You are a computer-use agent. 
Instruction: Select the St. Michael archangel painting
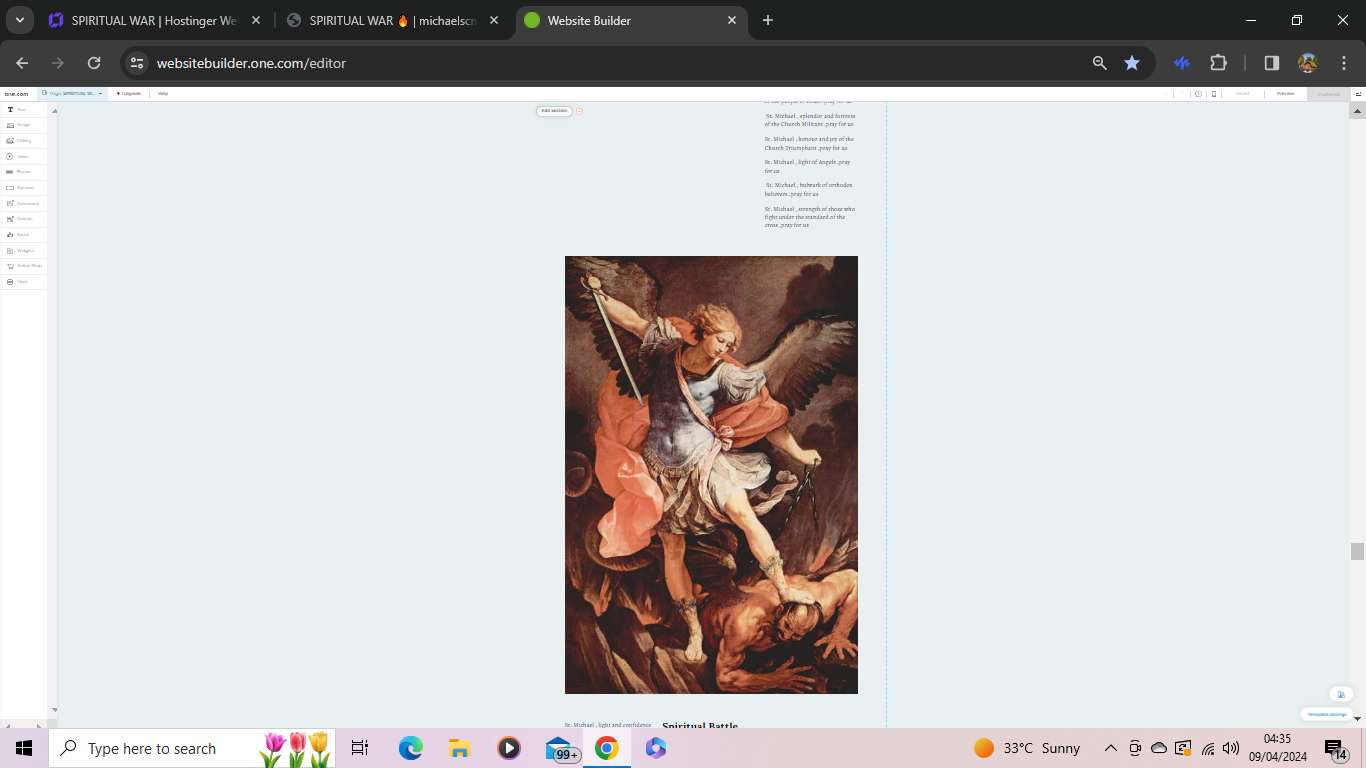click(x=711, y=475)
